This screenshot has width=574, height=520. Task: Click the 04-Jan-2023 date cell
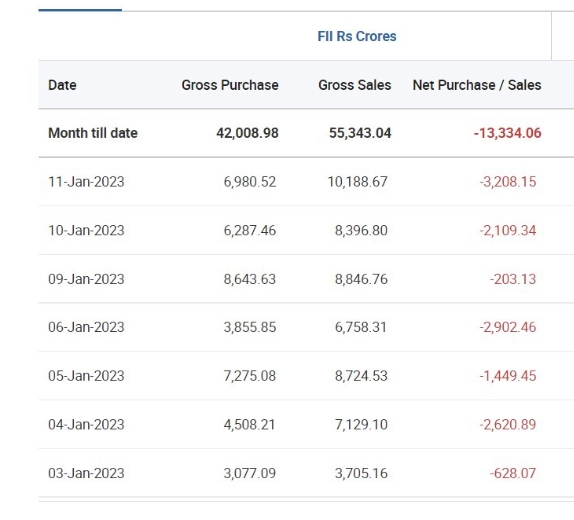86,424
